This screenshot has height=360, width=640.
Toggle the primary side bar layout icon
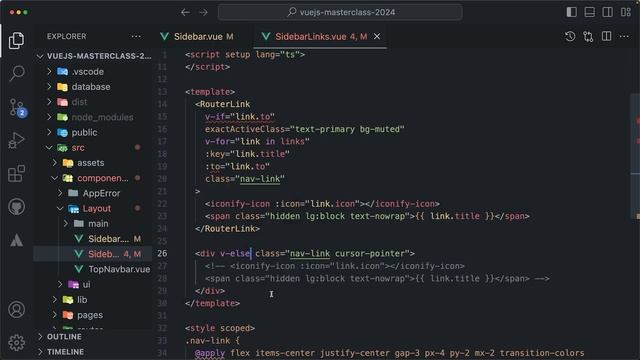(x=571, y=12)
